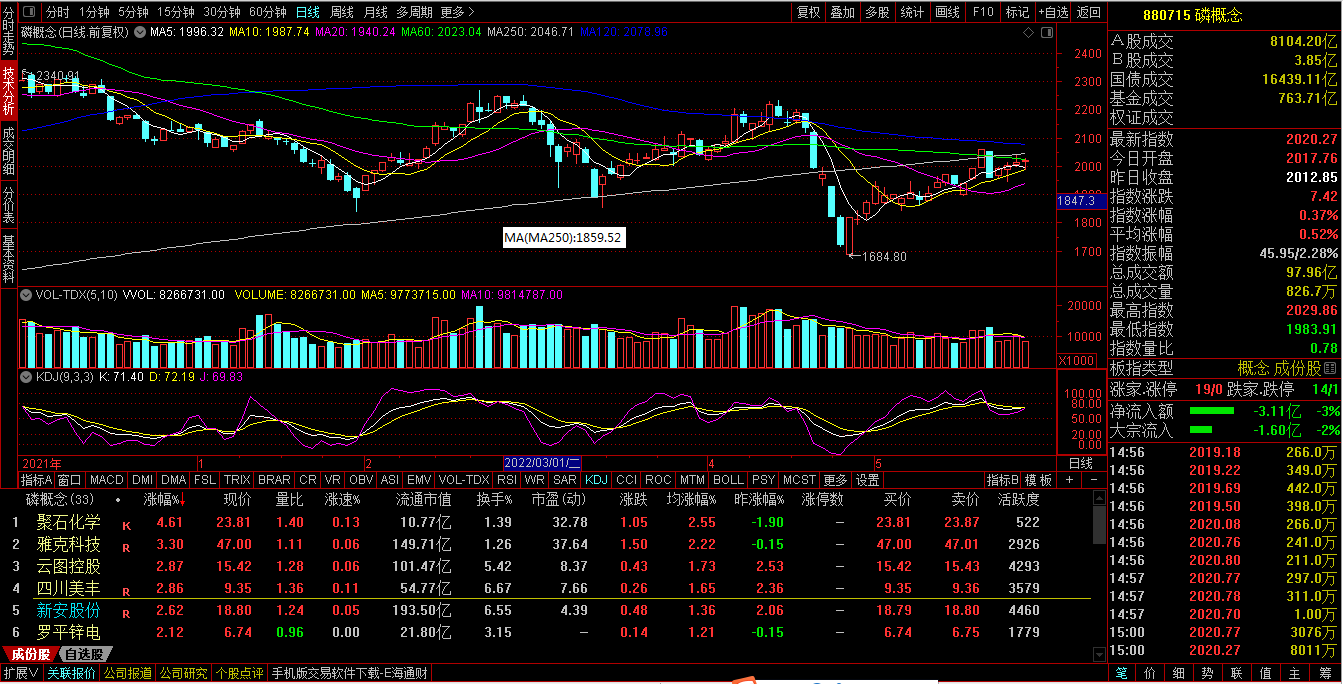Image resolution: width=1343 pixels, height=684 pixels.
Task: Switch chart to 分时 period
Action: coord(57,12)
